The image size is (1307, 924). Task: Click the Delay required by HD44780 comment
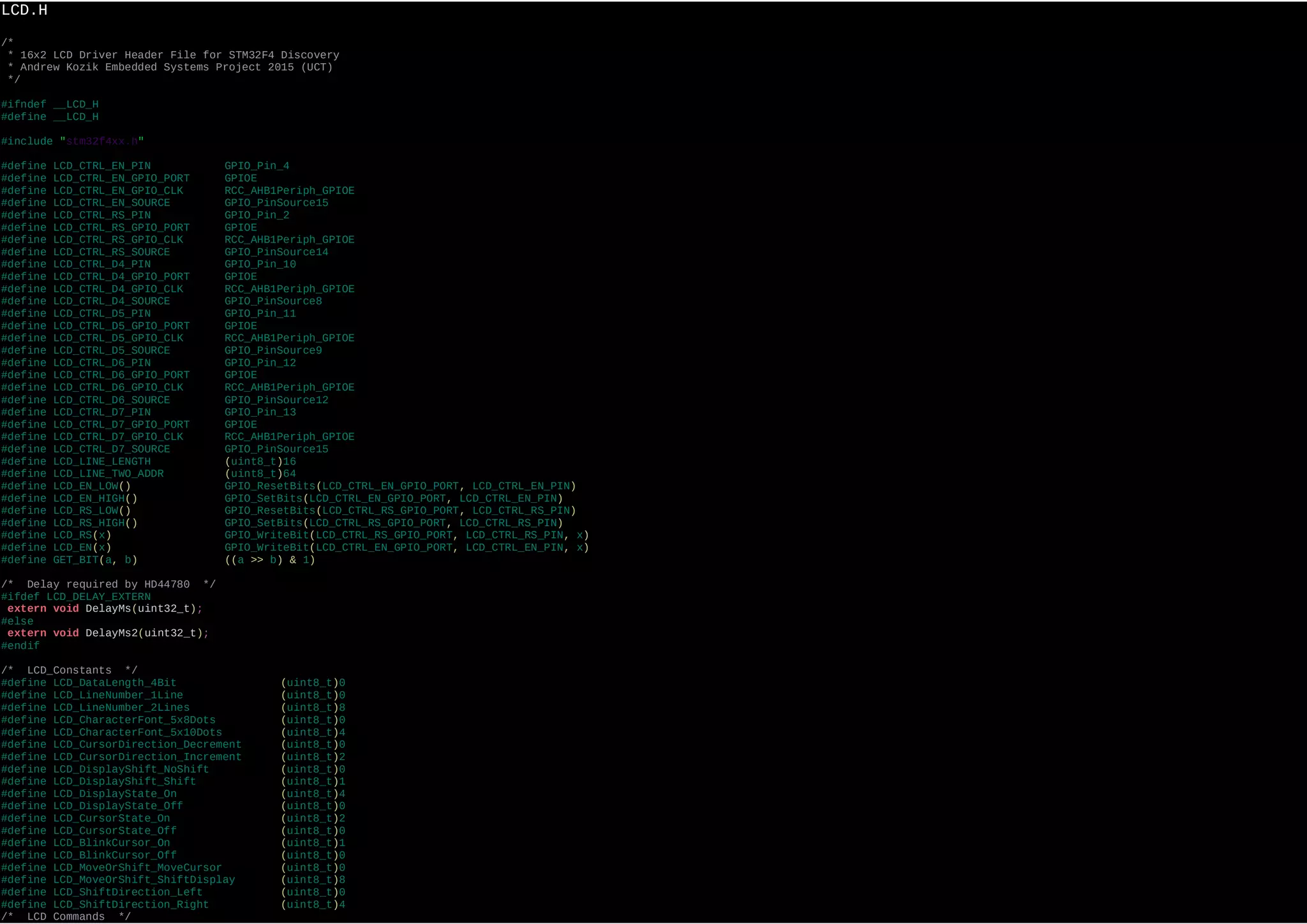click(x=108, y=585)
